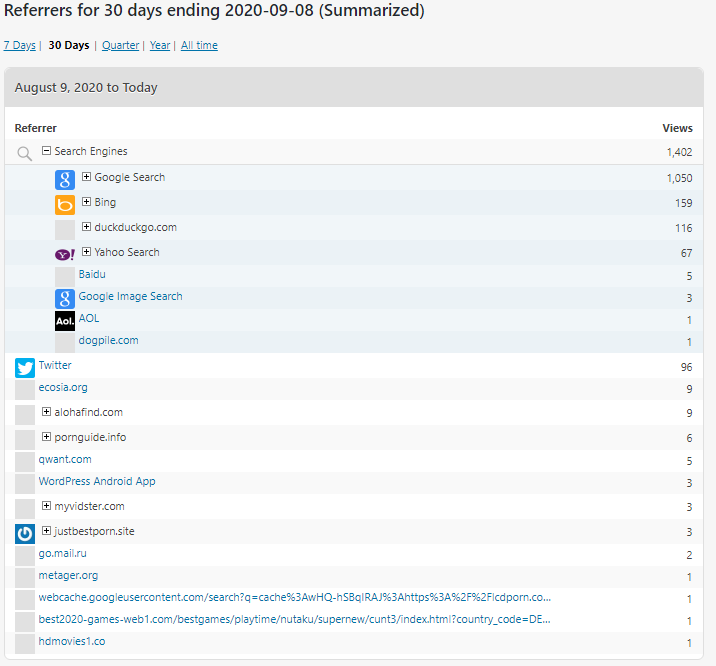Switch to the Quarter view
The height and width of the screenshot is (666, 716).
click(x=120, y=46)
